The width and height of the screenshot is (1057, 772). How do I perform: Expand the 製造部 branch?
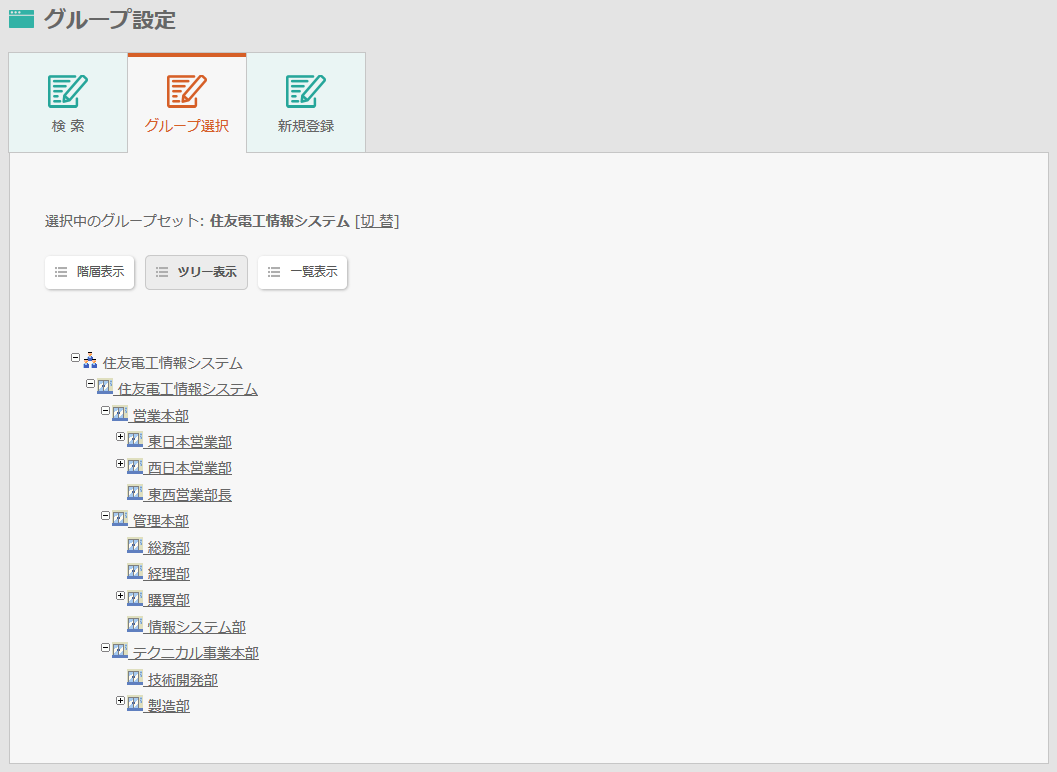click(120, 701)
